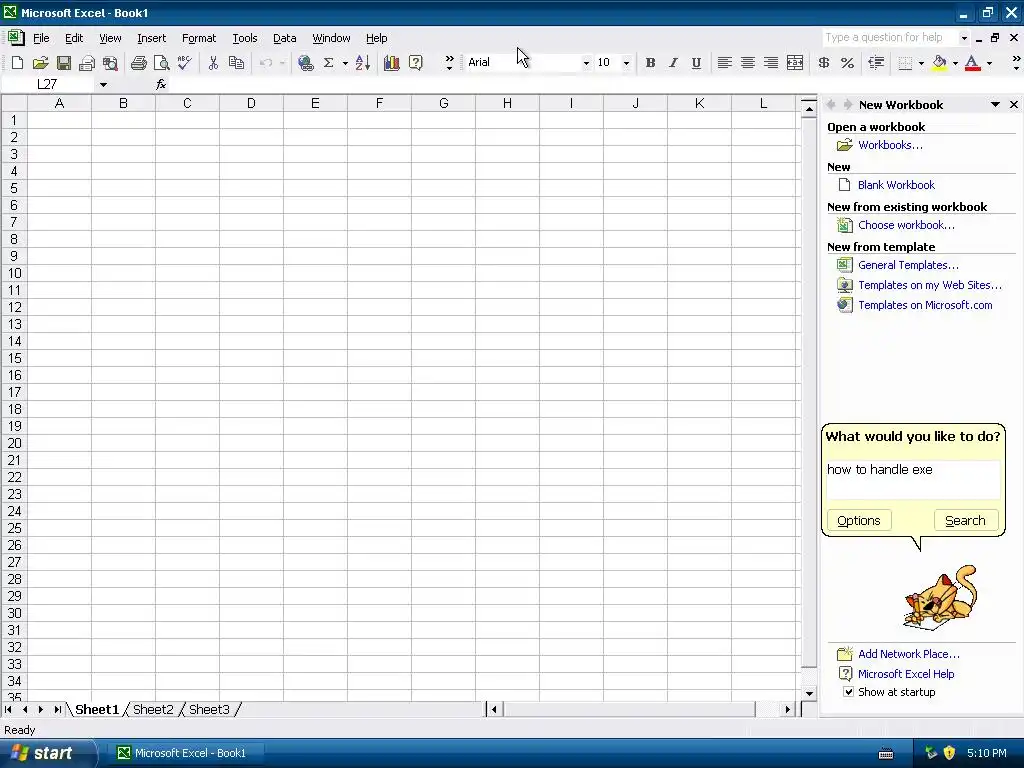The height and width of the screenshot is (768, 1024).
Task: Expand the Font Color dropdown arrow
Action: pyautogui.click(x=989, y=63)
